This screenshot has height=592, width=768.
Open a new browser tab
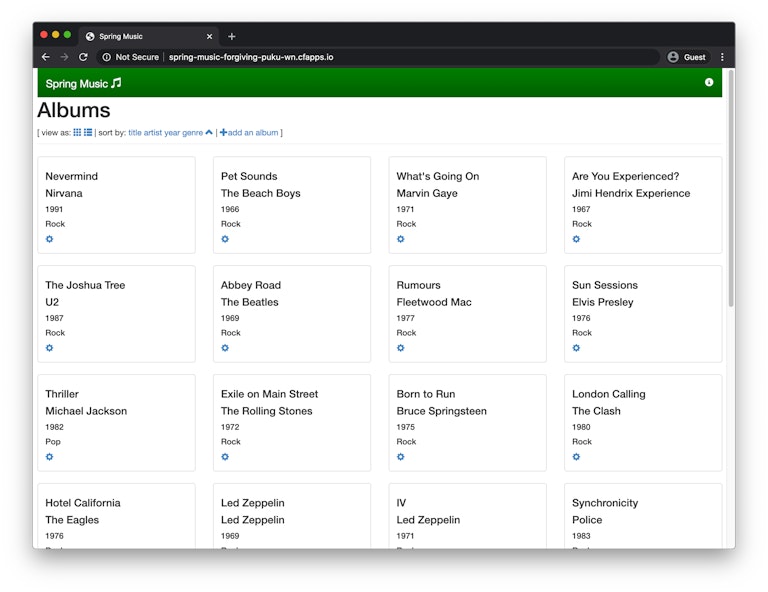pyautogui.click(x=232, y=36)
